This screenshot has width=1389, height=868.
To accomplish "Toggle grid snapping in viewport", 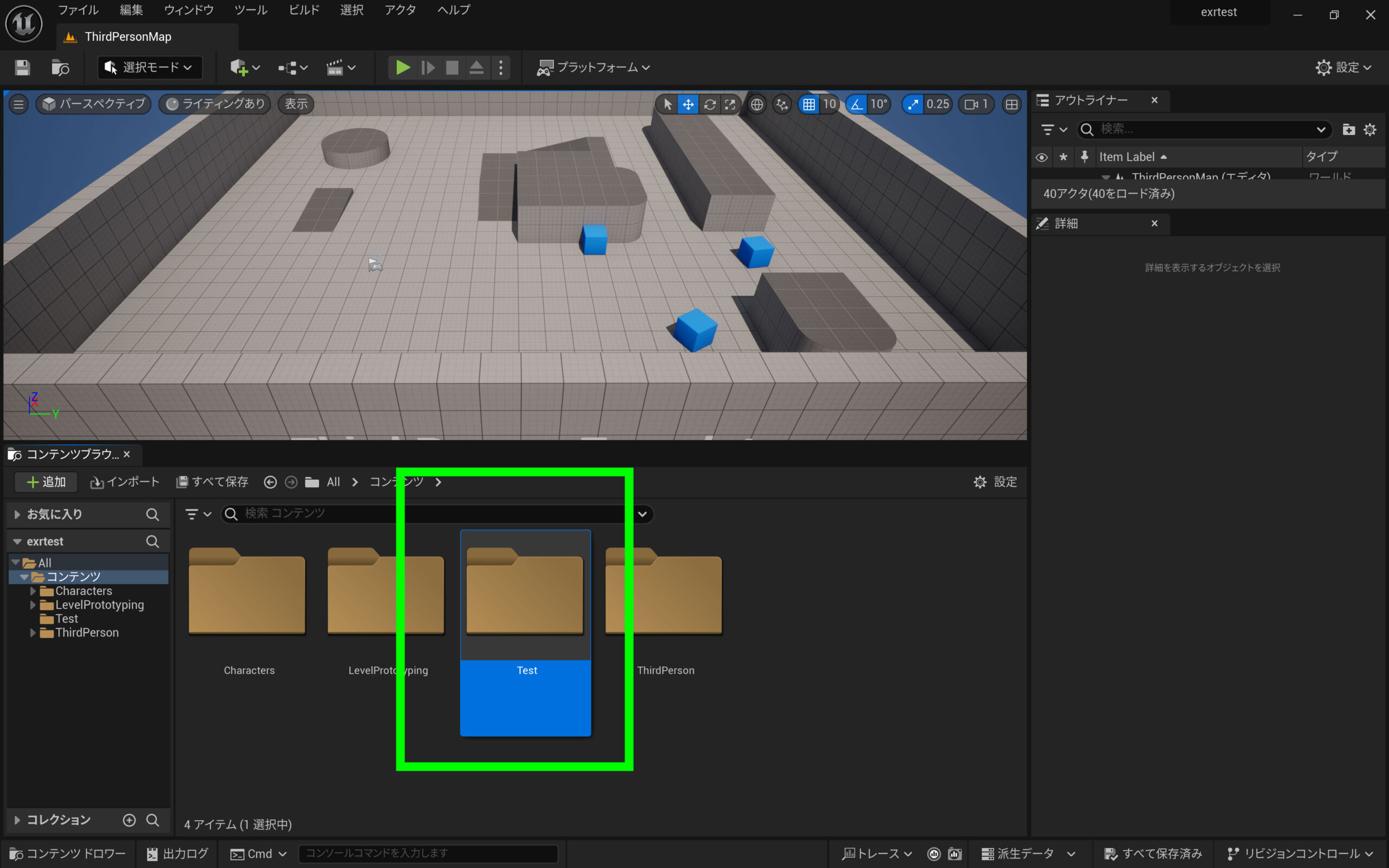I will click(809, 104).
